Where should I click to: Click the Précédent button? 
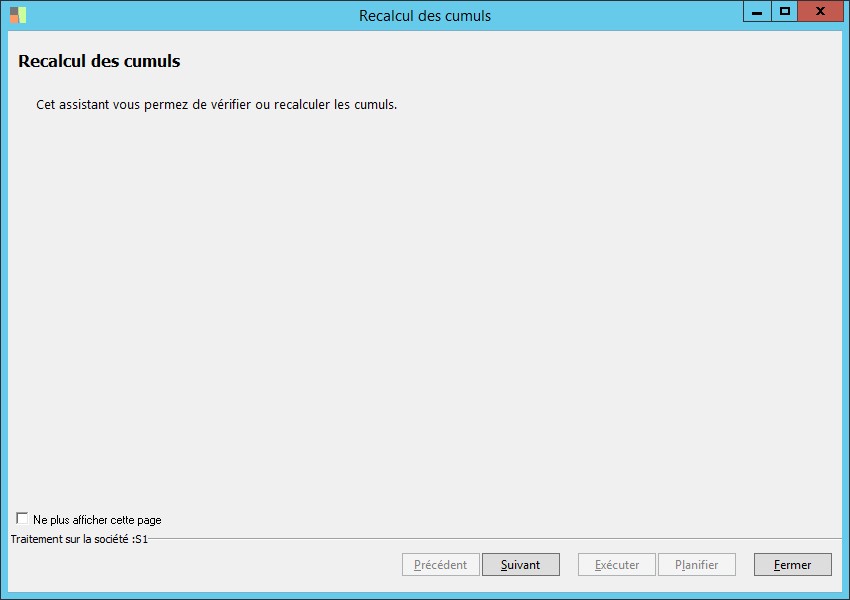click(441, 565)
